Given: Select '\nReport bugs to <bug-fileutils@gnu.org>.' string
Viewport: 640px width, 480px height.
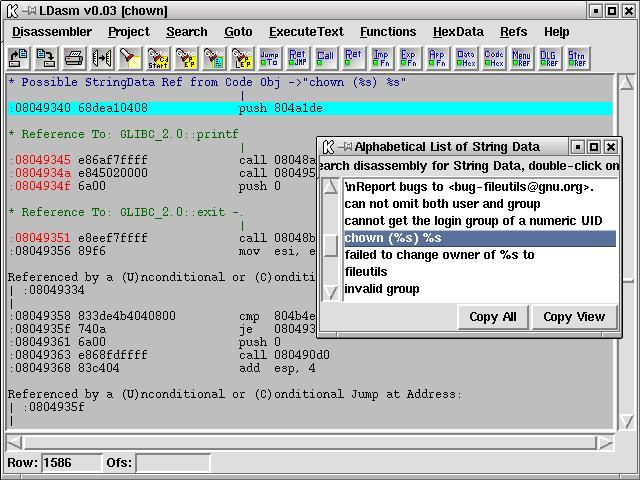Looking at the screenshot, I should 480,187.
